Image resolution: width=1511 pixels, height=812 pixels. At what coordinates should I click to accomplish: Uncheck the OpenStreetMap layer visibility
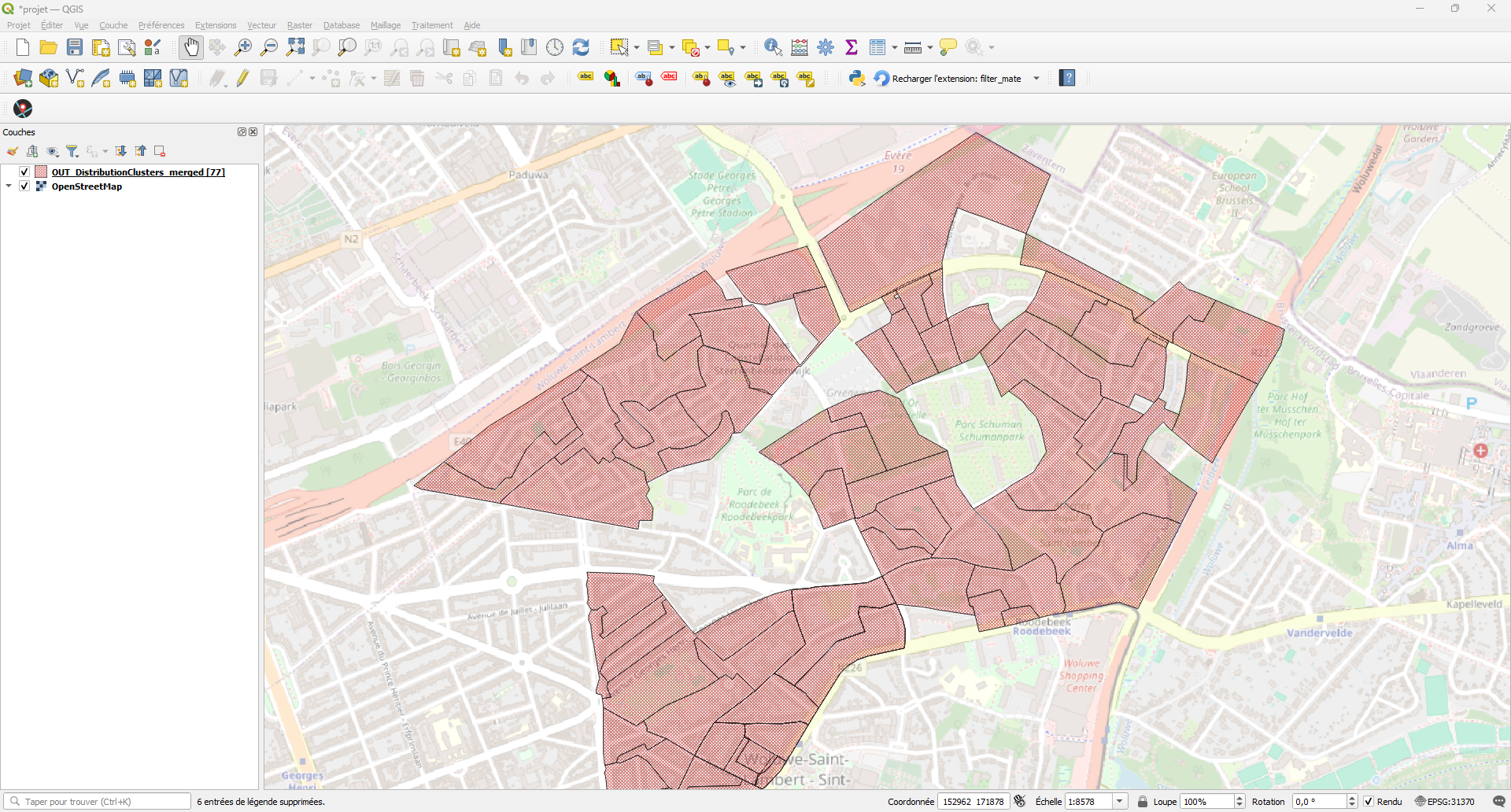pyautogui.click(x=24, y=186)
